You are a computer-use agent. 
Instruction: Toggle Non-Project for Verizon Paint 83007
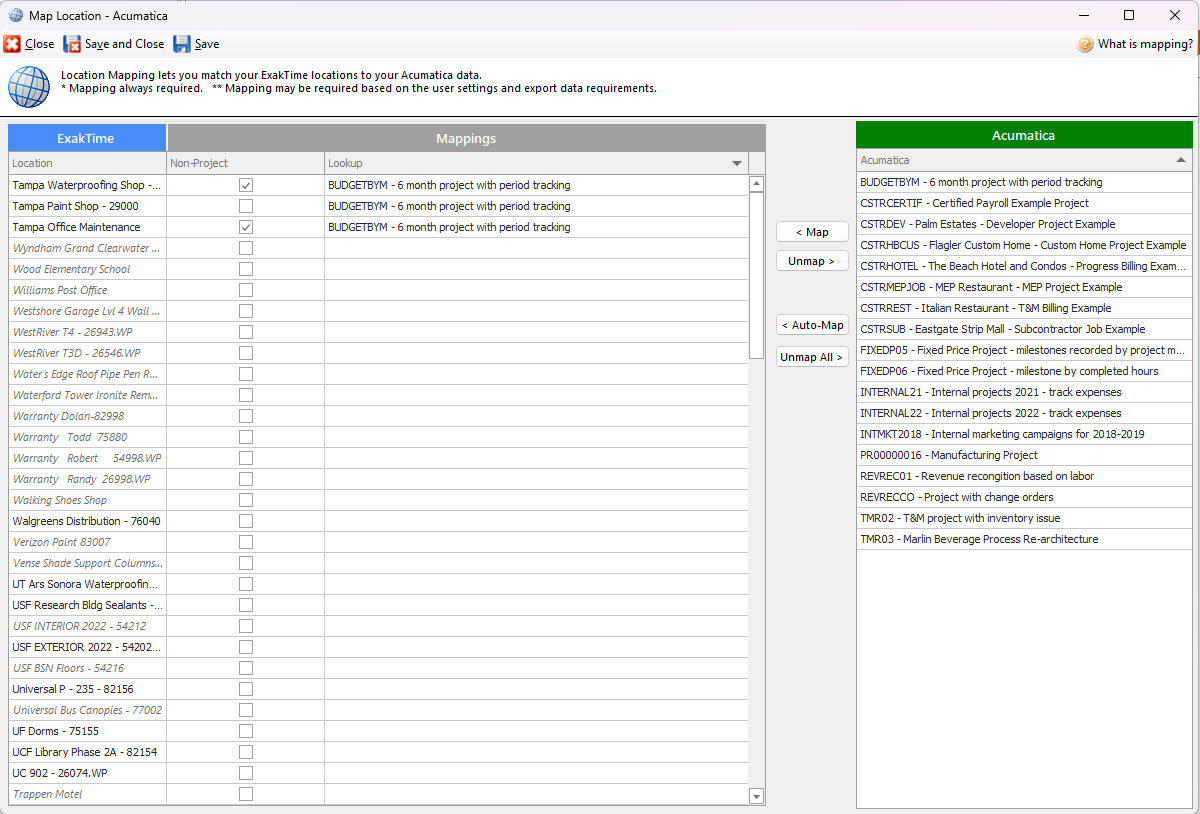point(246,542)
